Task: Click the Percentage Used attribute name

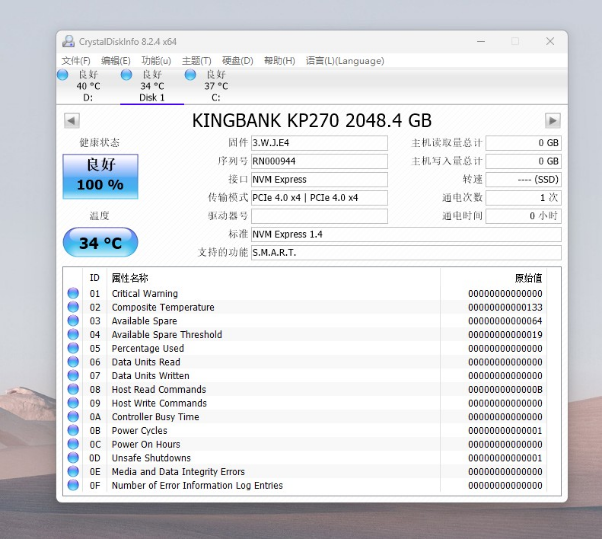Action: coord(148,348)
